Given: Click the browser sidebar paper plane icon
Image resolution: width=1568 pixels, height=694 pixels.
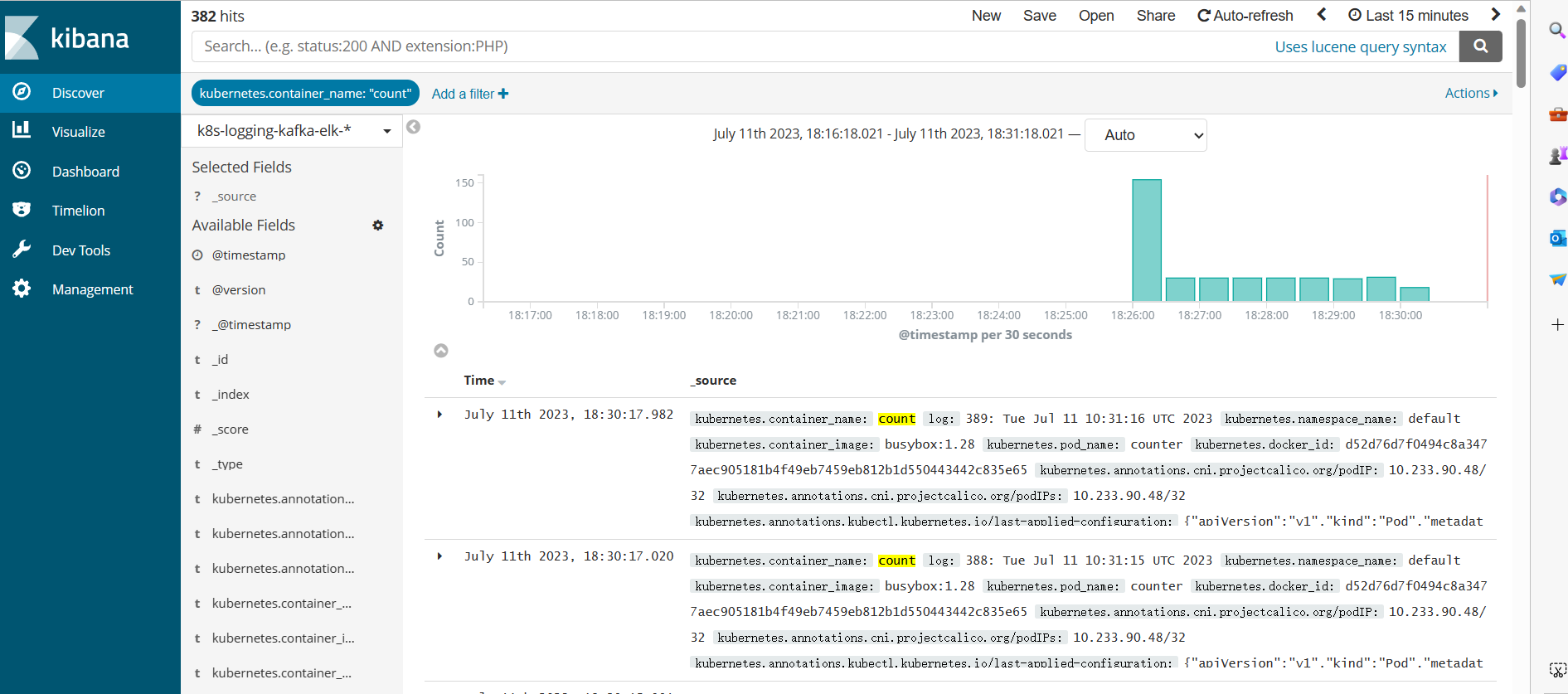Looking at the screenshot, I should tap(1557, 280).
